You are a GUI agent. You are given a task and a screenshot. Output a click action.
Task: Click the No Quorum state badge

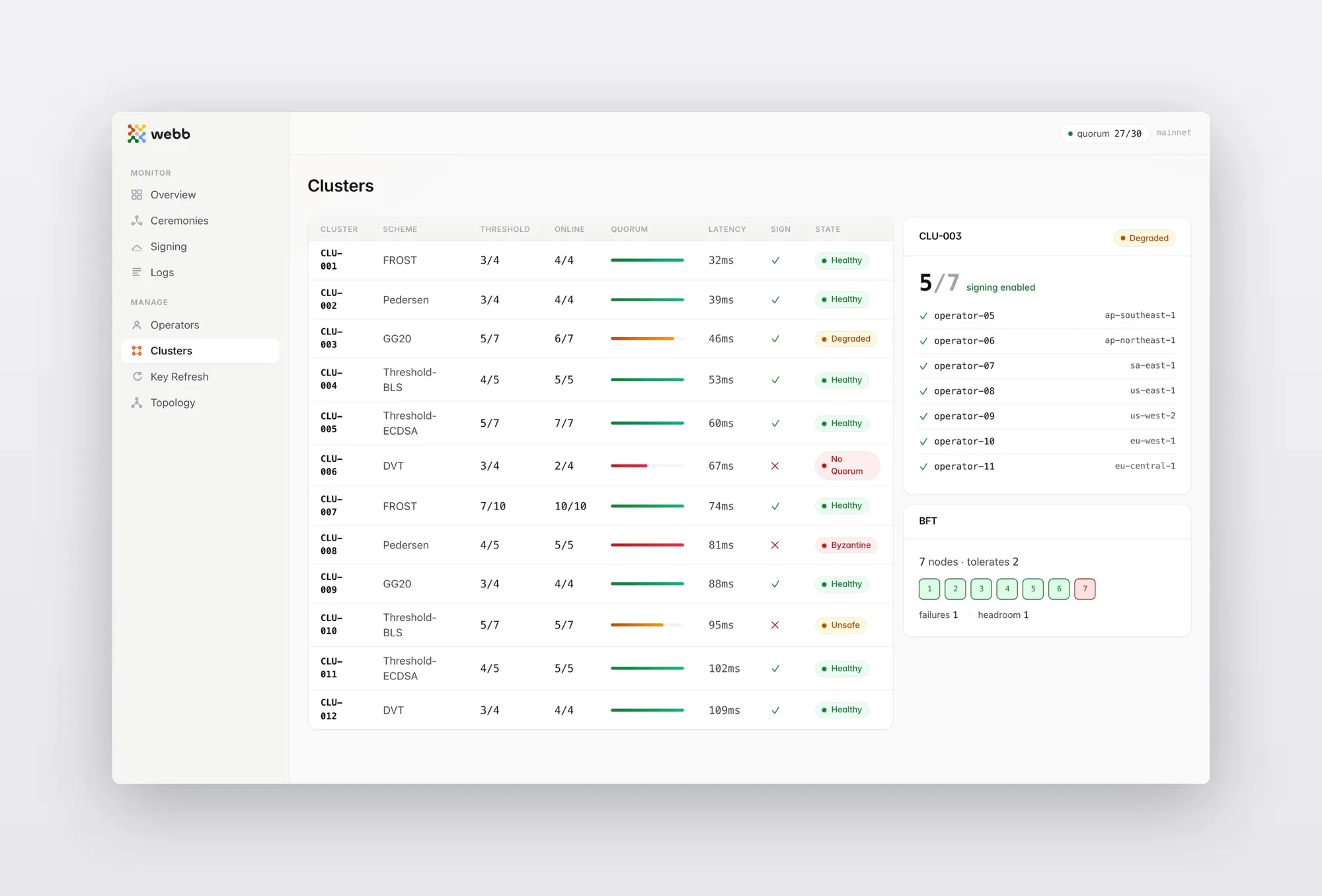point(847,465)
